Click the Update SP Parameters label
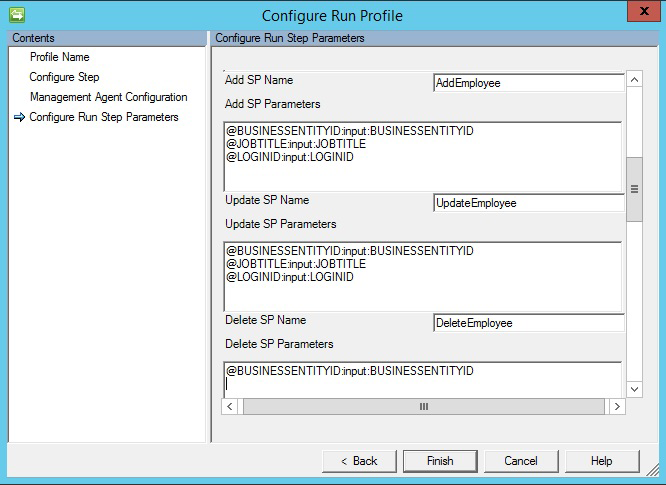This screenshot has height=485, width=666. [x=280, y=224]
